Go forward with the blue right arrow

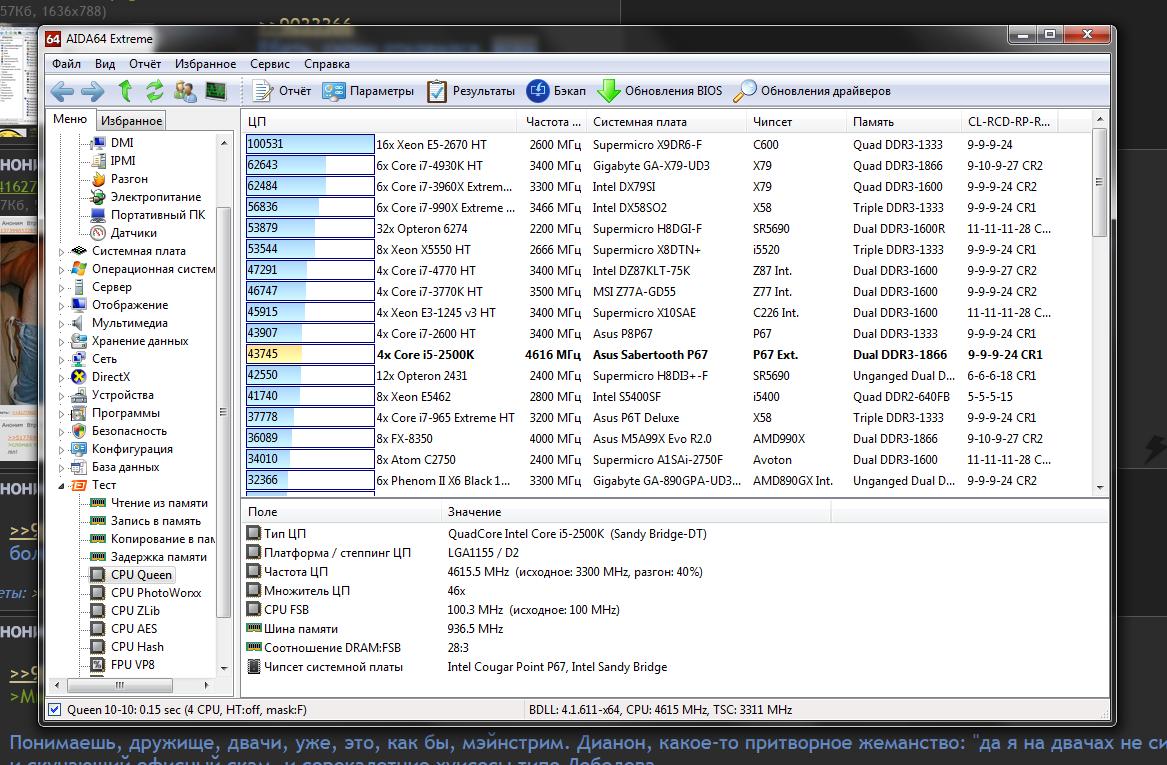pos(92,92)
